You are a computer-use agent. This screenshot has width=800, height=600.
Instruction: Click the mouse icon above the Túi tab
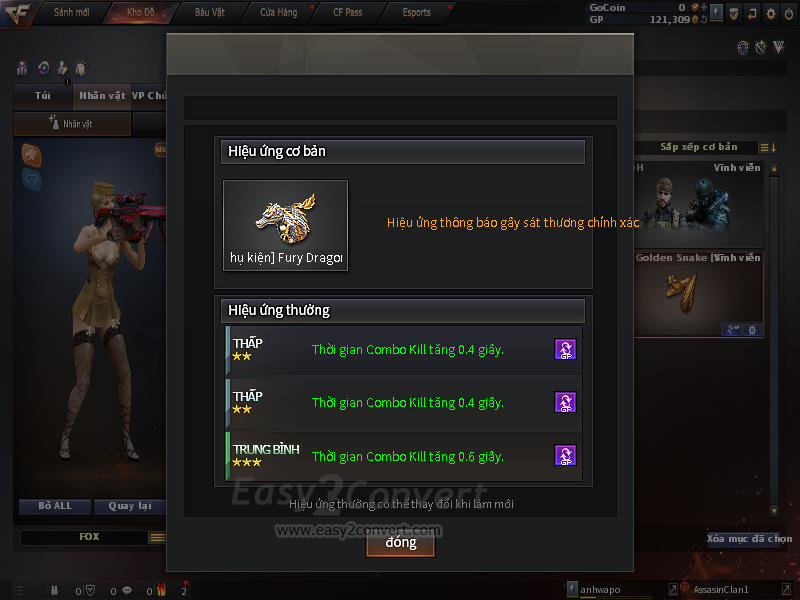pyautogui.click(x=81, y=68)
